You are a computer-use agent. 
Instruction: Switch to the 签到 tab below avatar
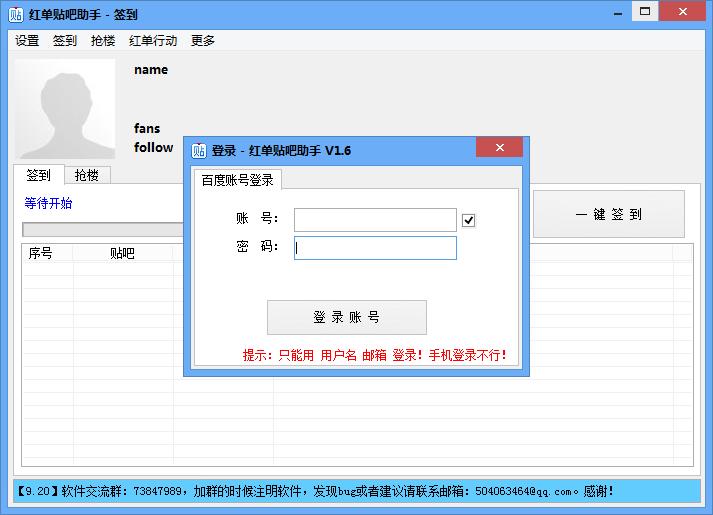(38, 175)
